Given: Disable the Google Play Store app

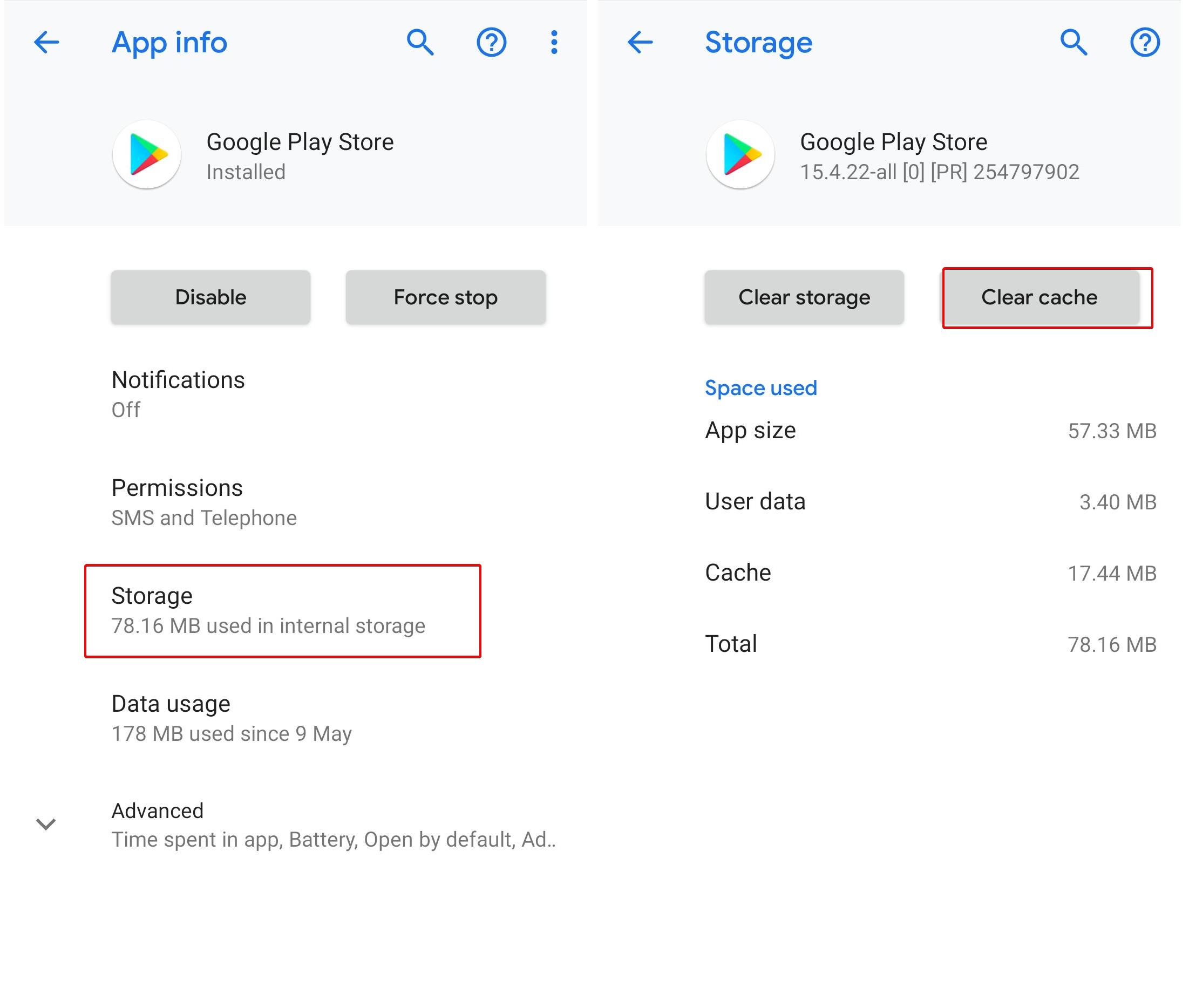Looking at the screenshot, I should pyautogui.click(x=210, y=297).
